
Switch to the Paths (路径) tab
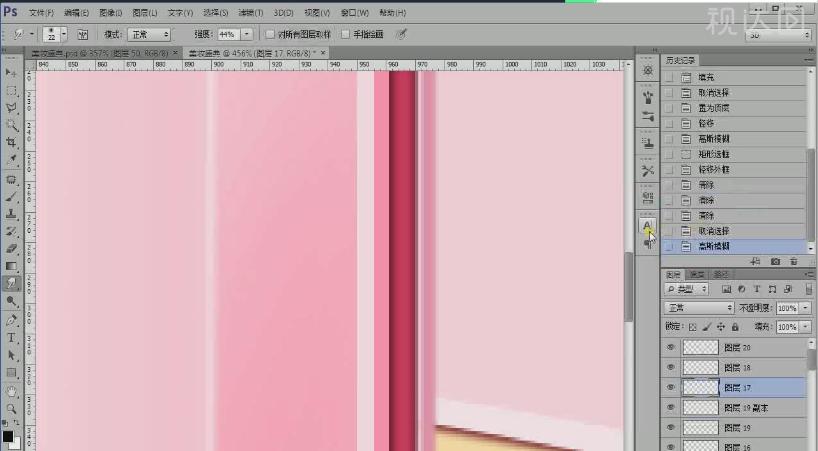(x=721, y=274)
